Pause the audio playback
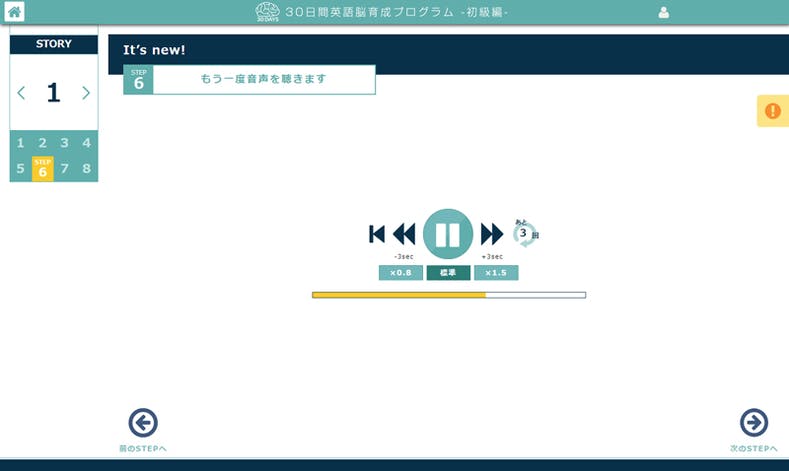Viewport: 789px width, 471px height. tap(448, 234)
